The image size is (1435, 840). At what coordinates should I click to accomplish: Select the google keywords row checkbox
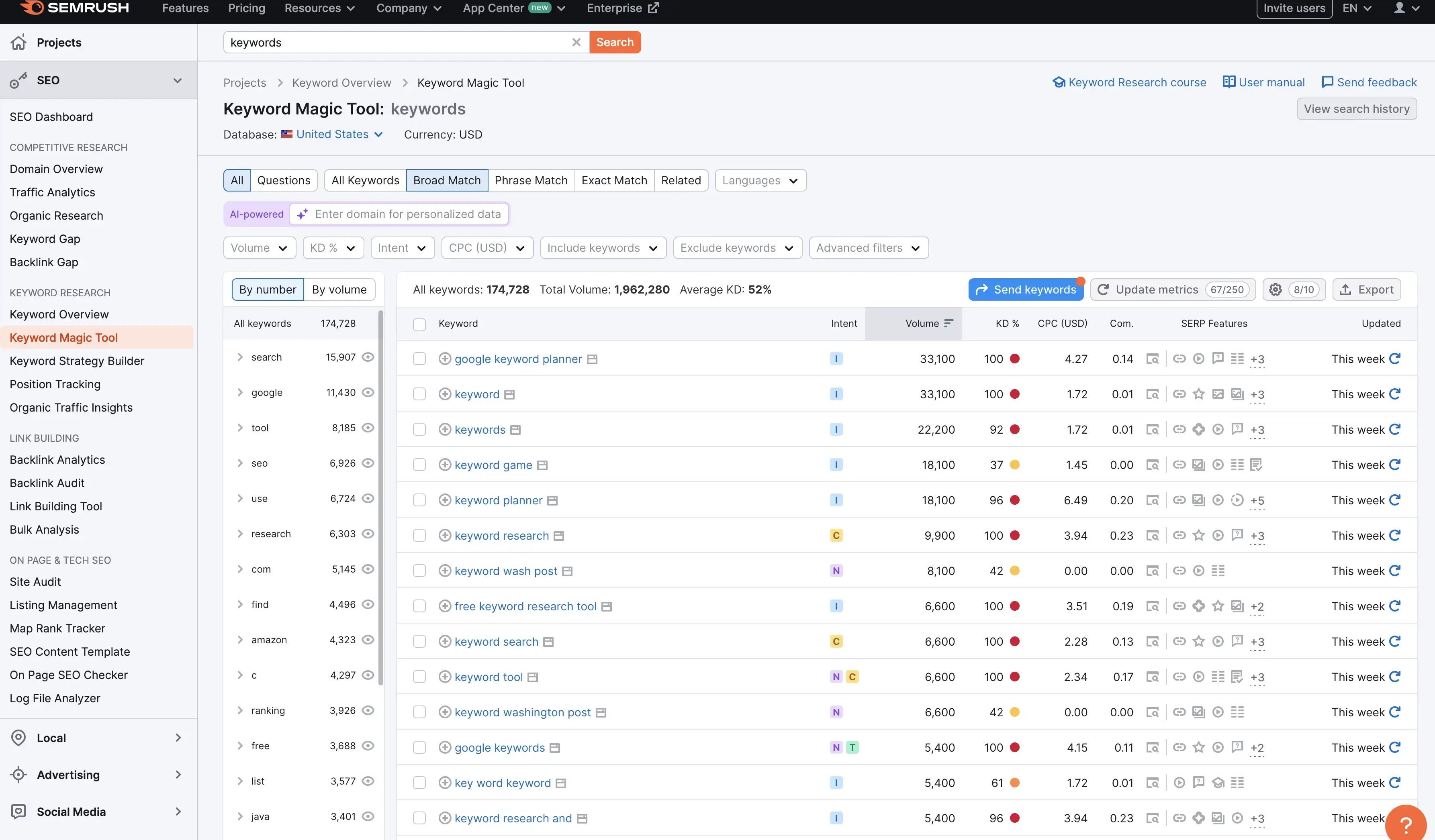click(x=420, y=747)
